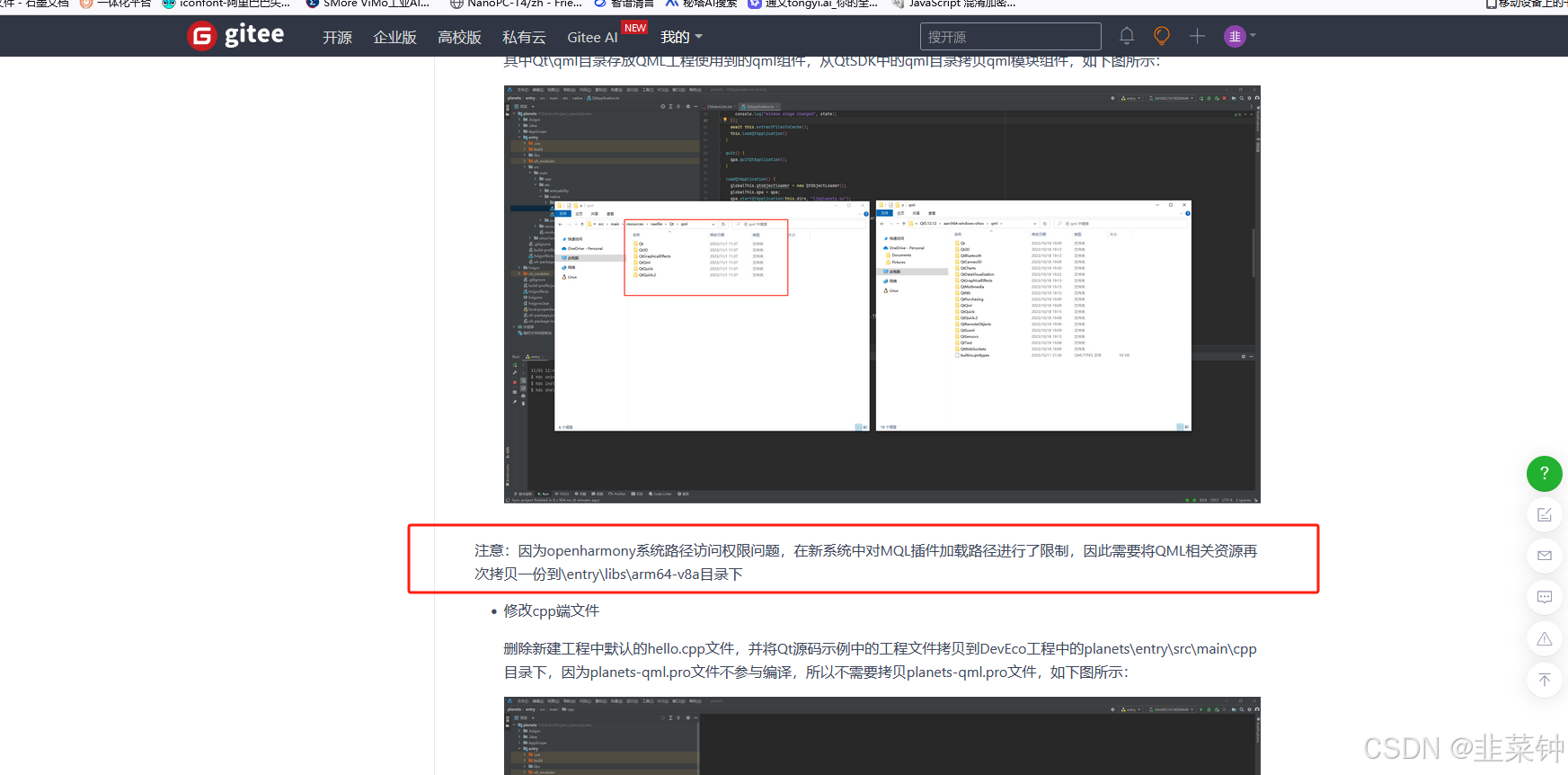Click the back-to-top arrow icon

tap(1545, 680)
